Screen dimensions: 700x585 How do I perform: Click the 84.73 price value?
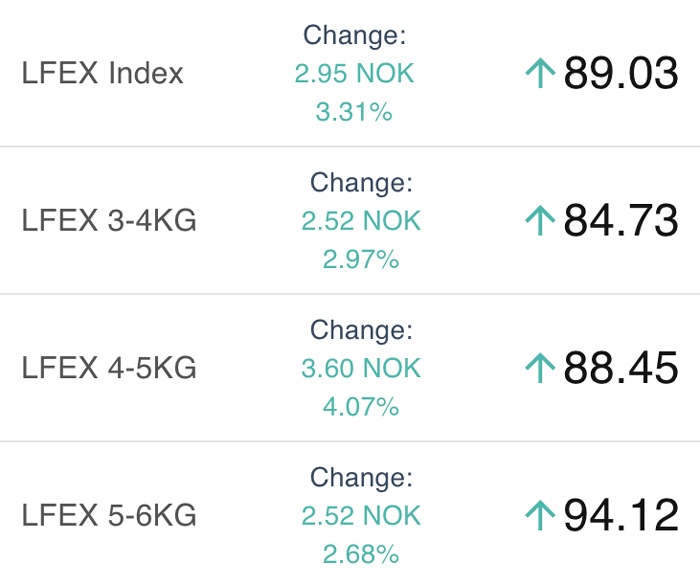pyautogui.click(x=621, y=220)
